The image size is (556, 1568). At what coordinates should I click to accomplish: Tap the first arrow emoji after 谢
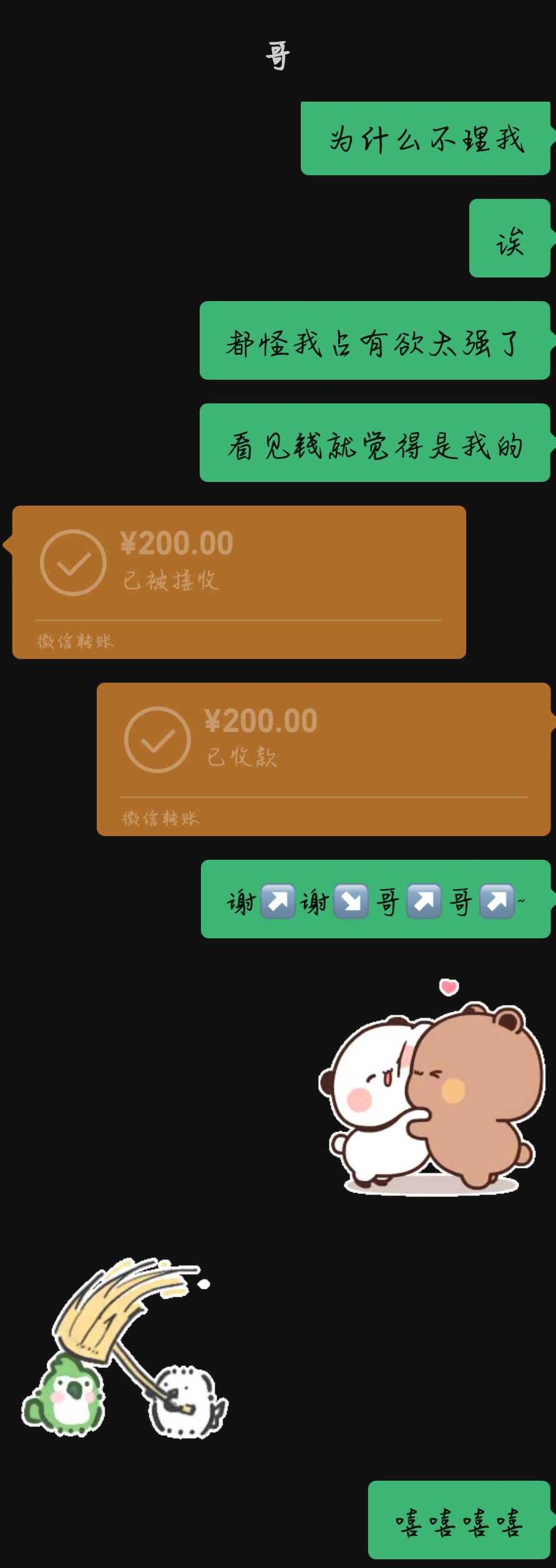pyautogui.click(x=278, y=901)
